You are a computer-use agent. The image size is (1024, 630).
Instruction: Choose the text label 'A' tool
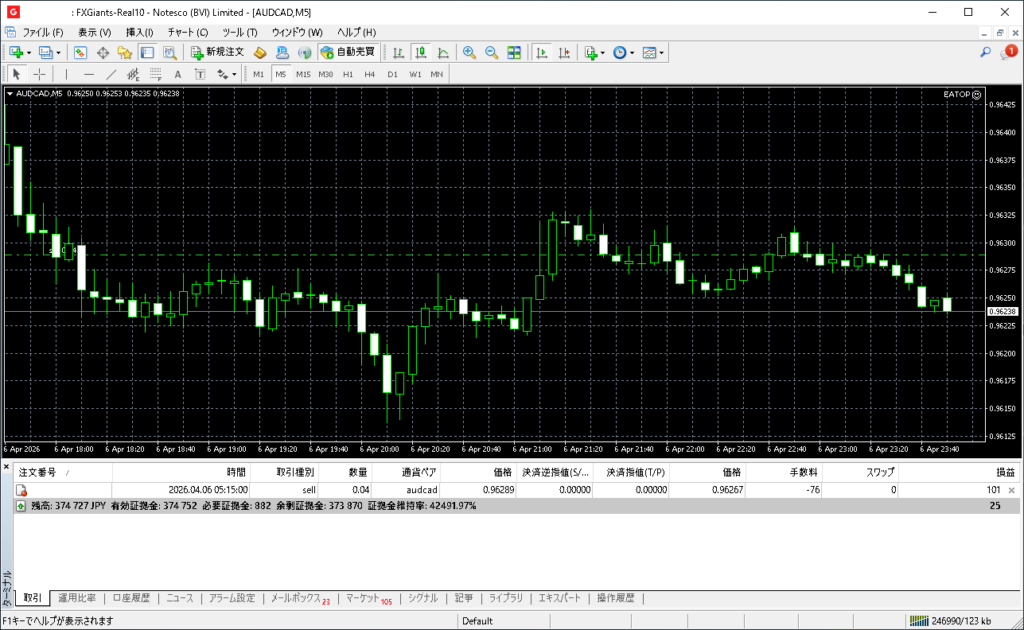178,74
